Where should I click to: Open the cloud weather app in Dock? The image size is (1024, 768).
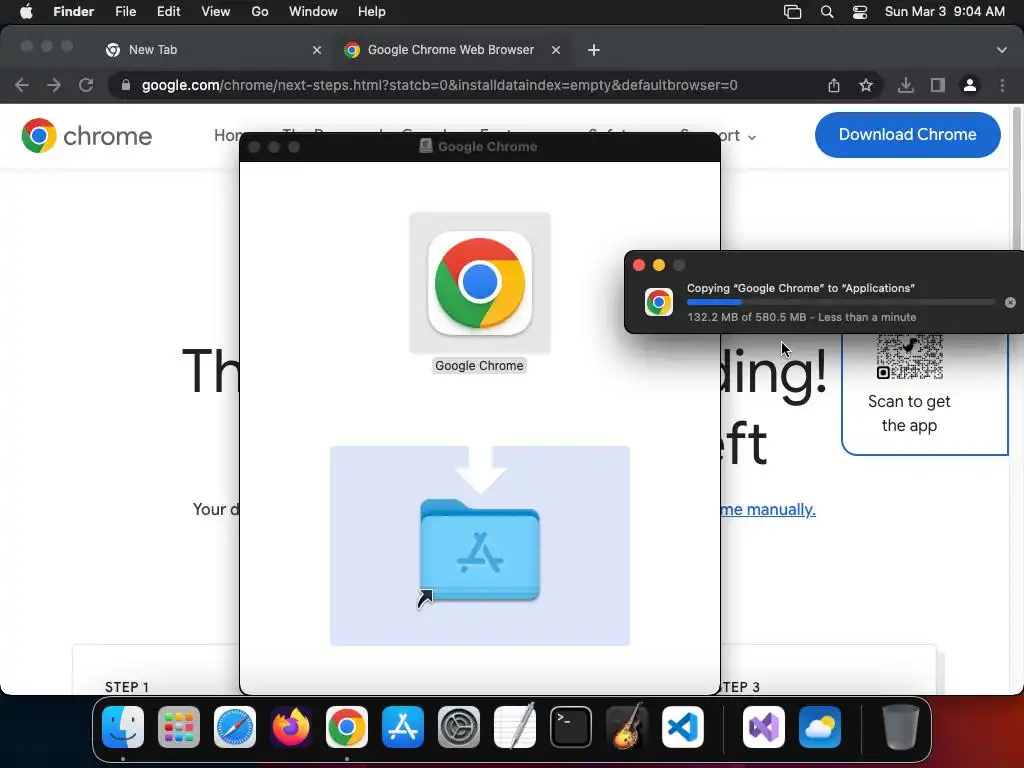click(820, 727)
